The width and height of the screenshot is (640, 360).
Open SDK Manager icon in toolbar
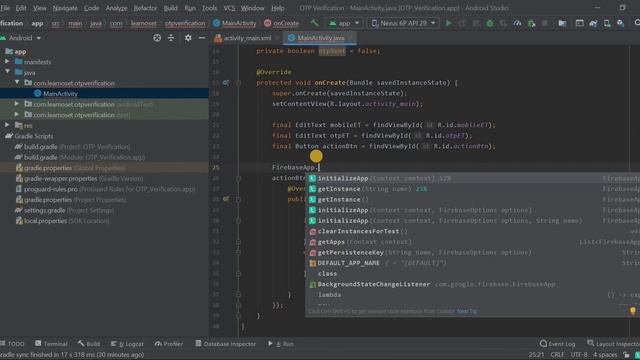tap(620, 23)
